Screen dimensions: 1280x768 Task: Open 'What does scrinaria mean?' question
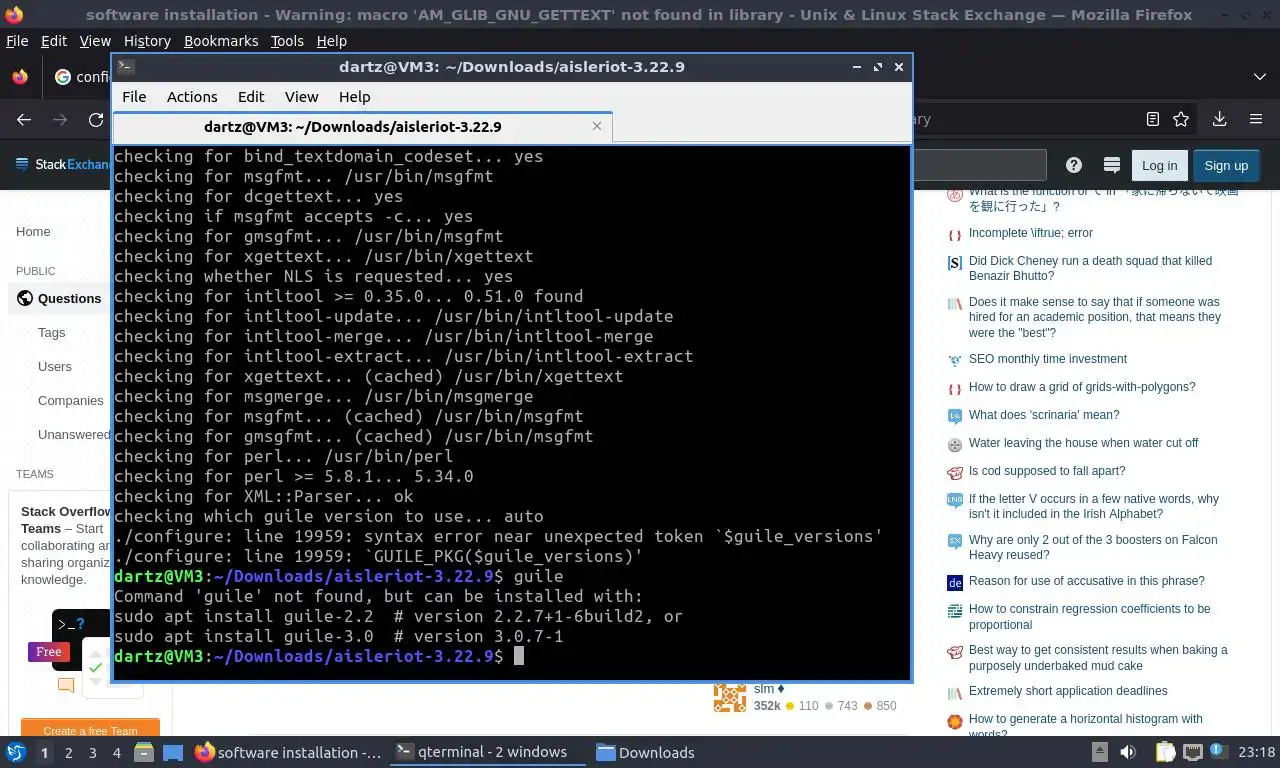[1044, 415]
